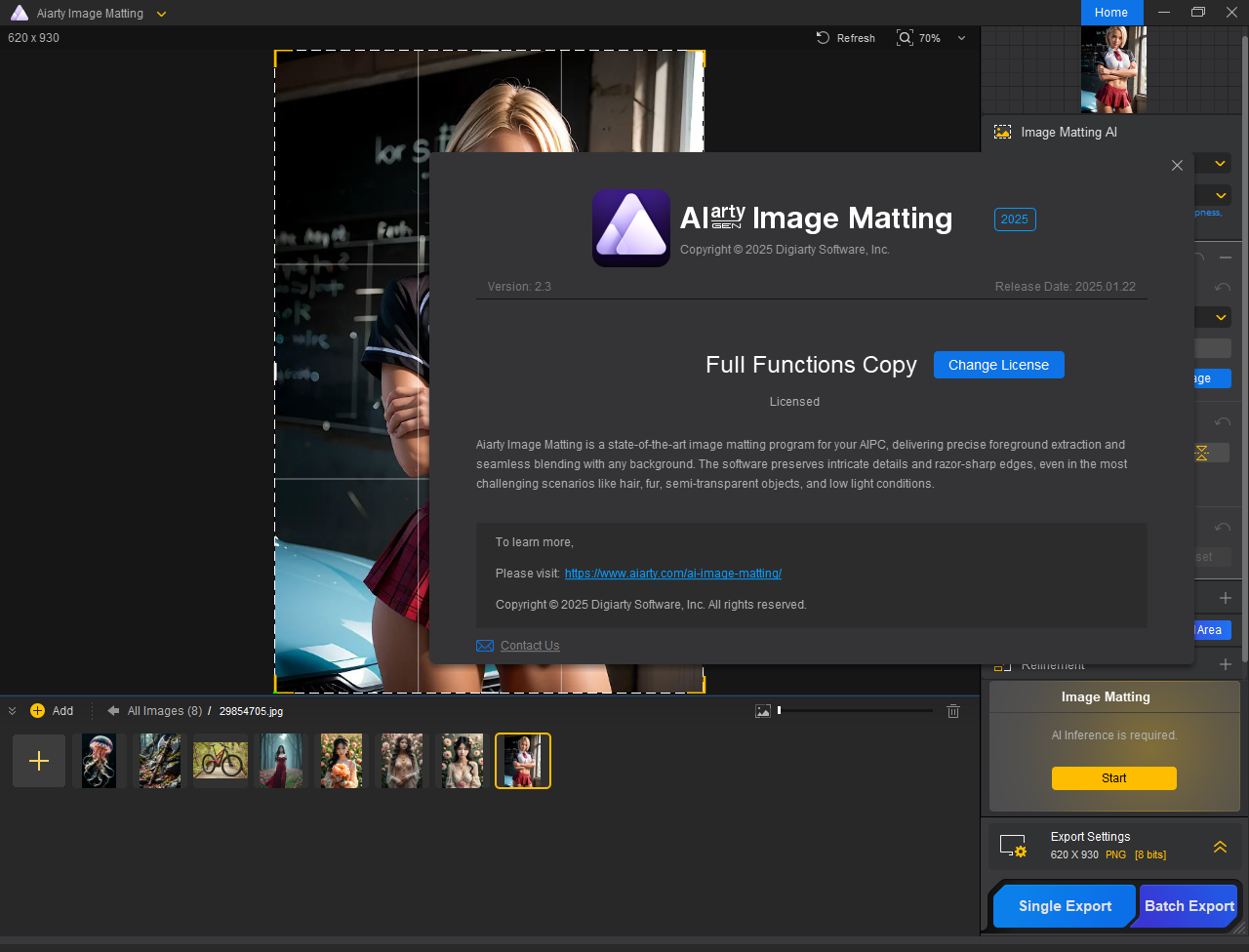Click the trash delete icon
The image size is (1249, 952).
point(953,711)
